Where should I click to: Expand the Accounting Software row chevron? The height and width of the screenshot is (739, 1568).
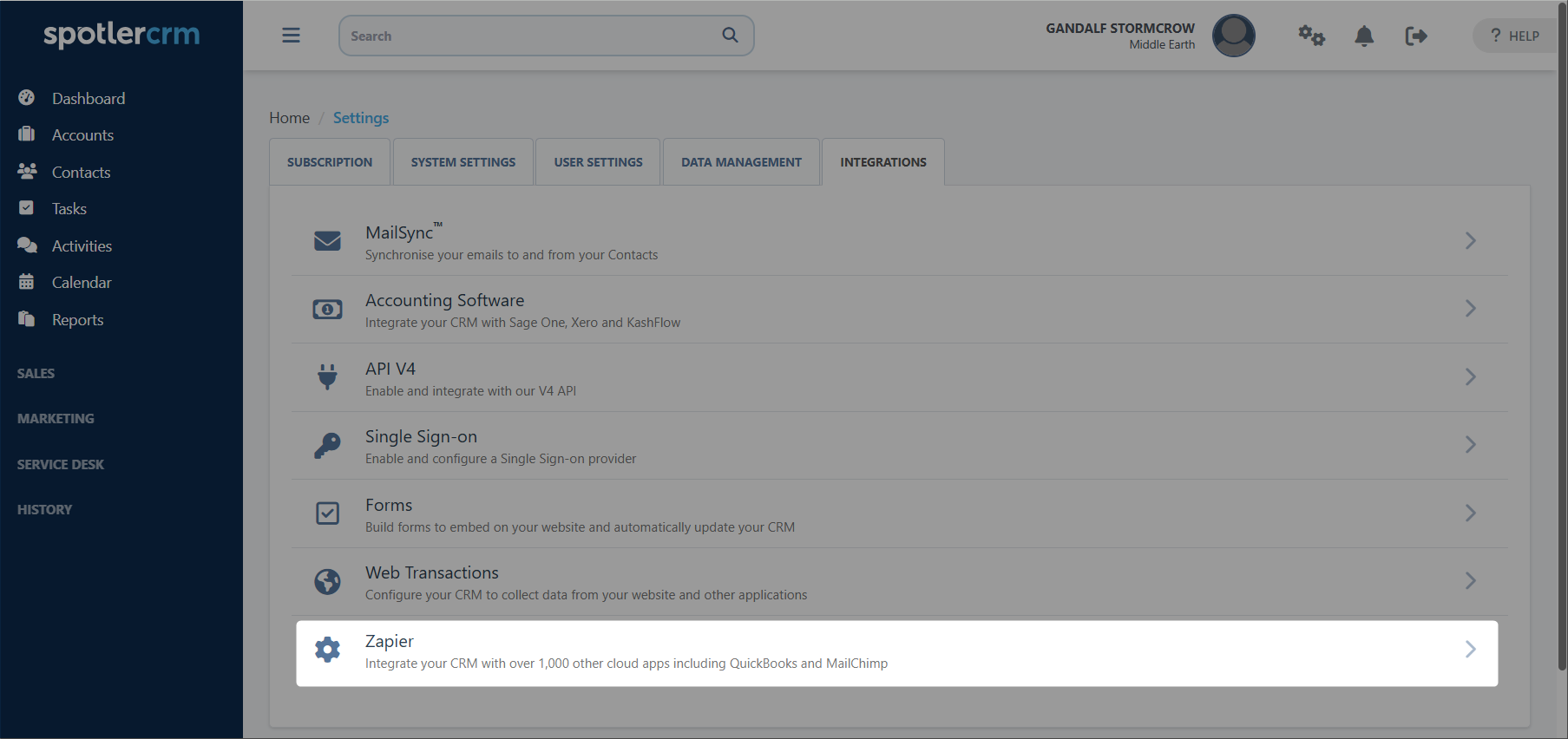point(1471,308)
